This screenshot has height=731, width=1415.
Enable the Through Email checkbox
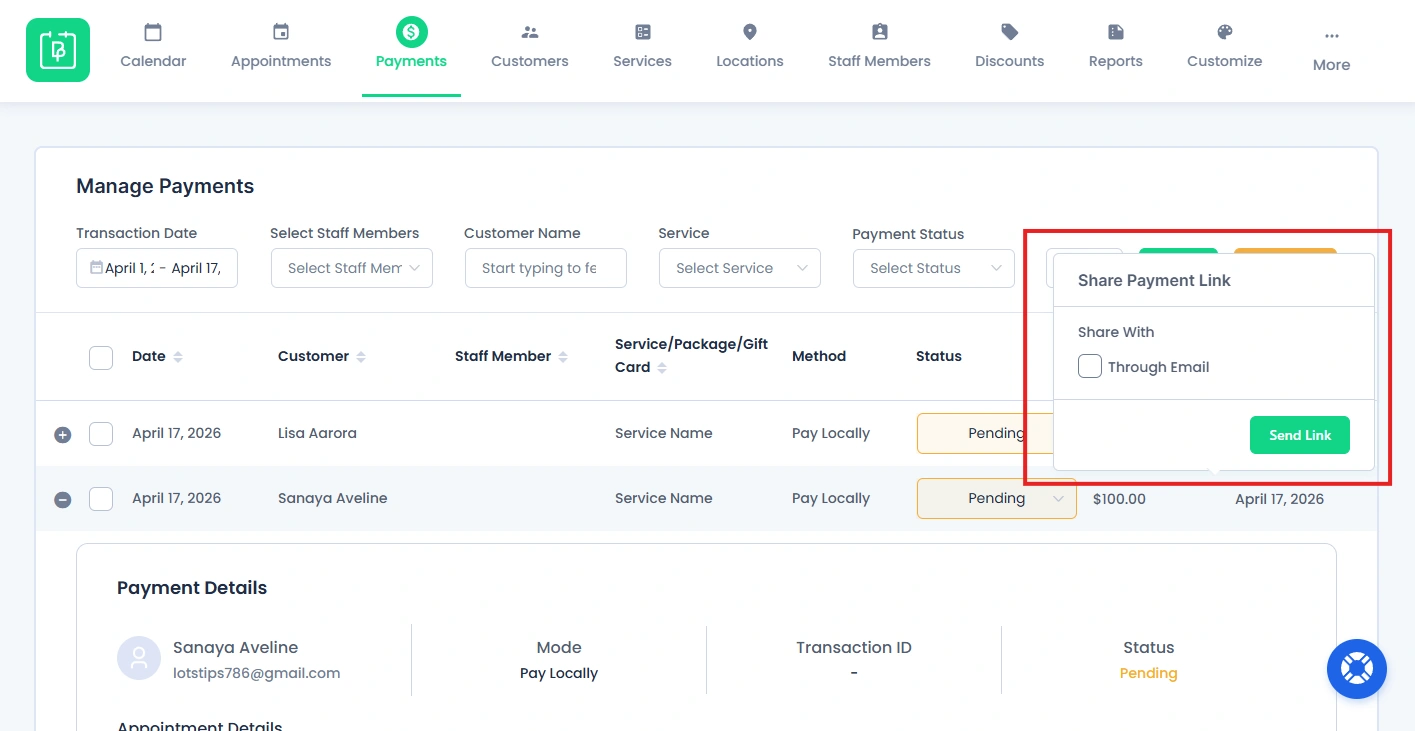tap(1090, 366)
